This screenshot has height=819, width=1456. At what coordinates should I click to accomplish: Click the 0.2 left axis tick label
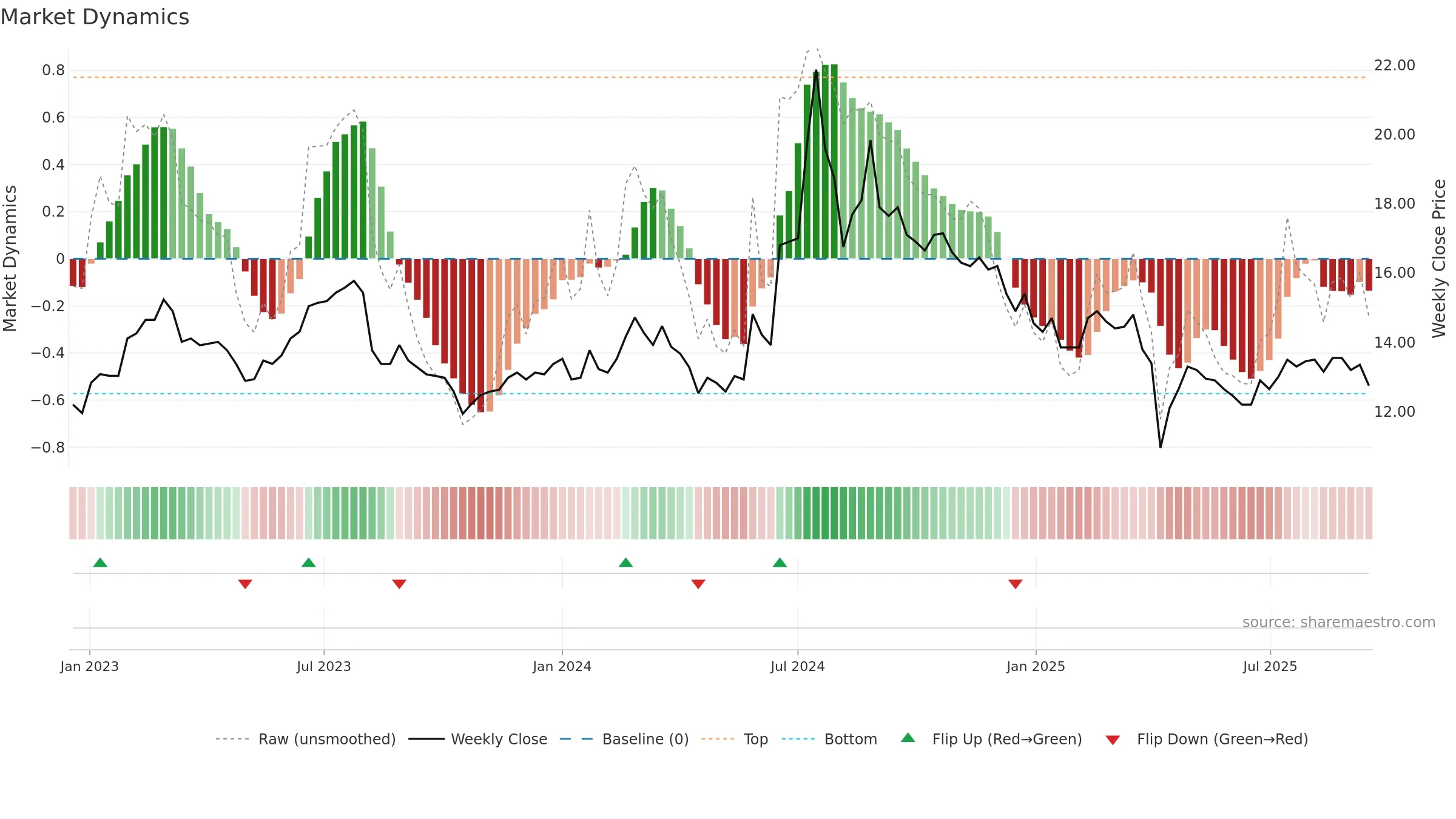pos(53,212)
